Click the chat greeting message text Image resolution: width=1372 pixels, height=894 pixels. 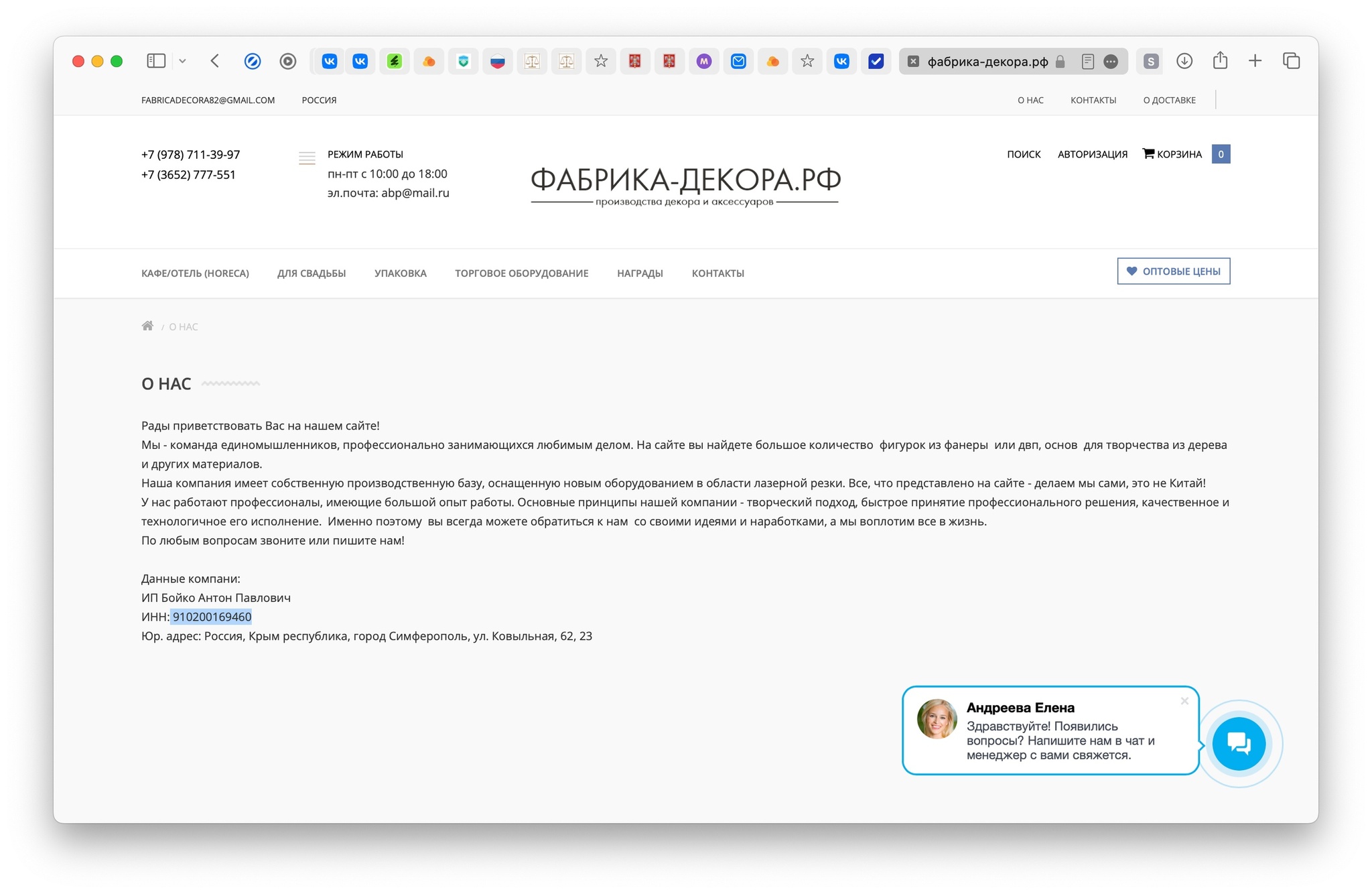(x=1060, y=741)
